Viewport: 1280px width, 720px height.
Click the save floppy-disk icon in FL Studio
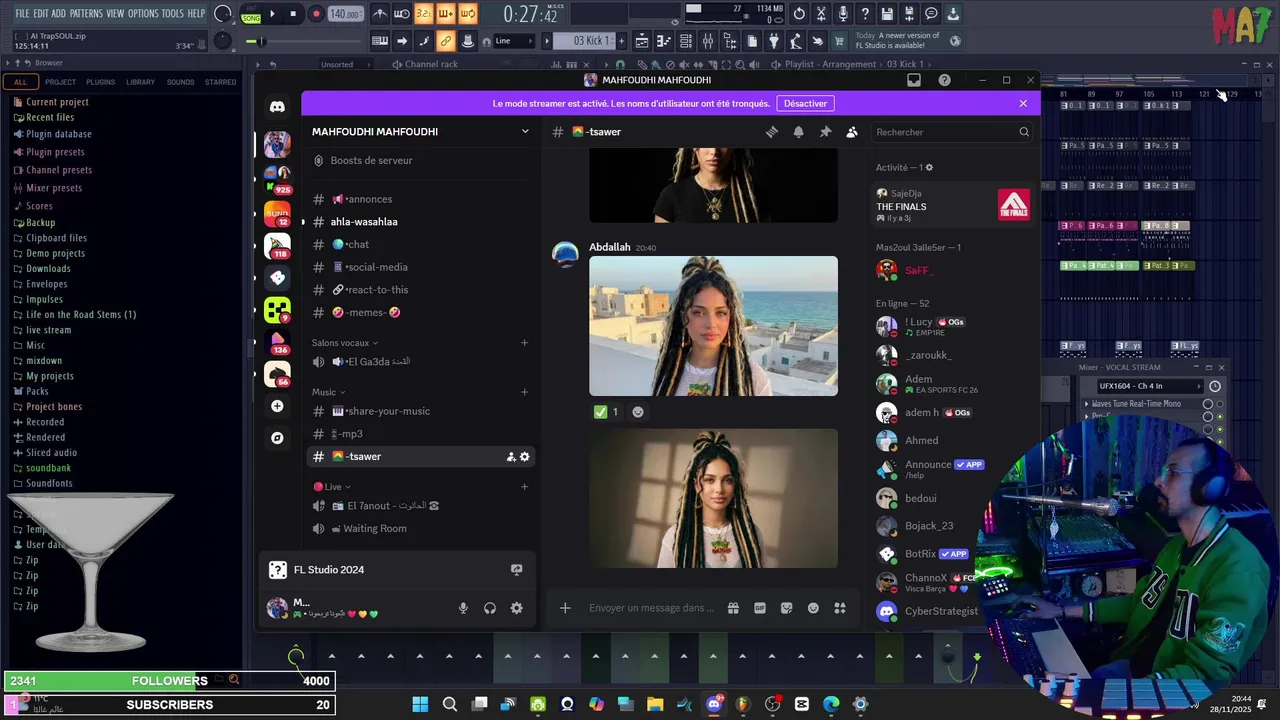[887, 14]
